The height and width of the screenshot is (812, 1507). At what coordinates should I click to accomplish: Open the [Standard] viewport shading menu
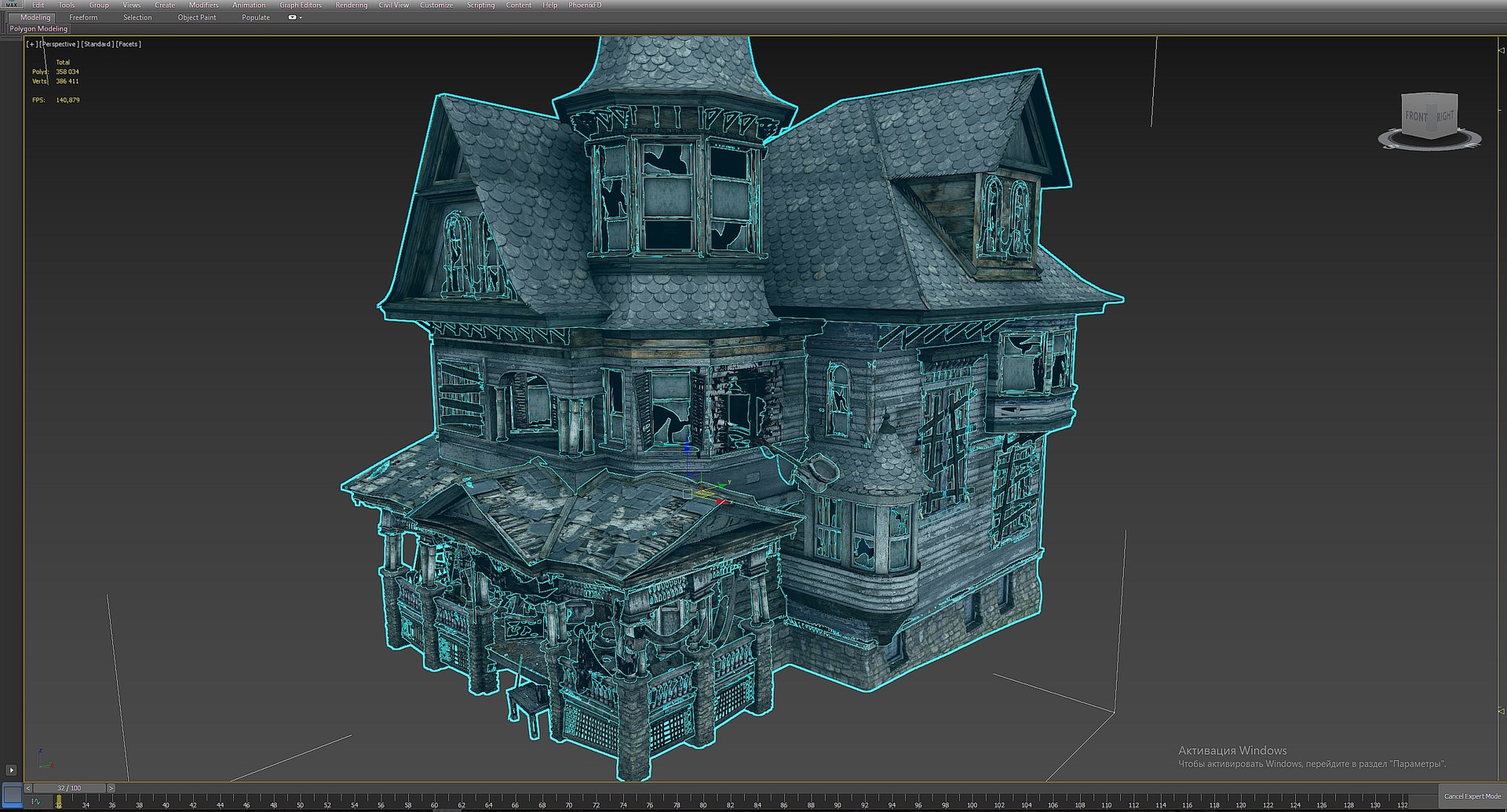pyautogui.click(x=97, y=44)
